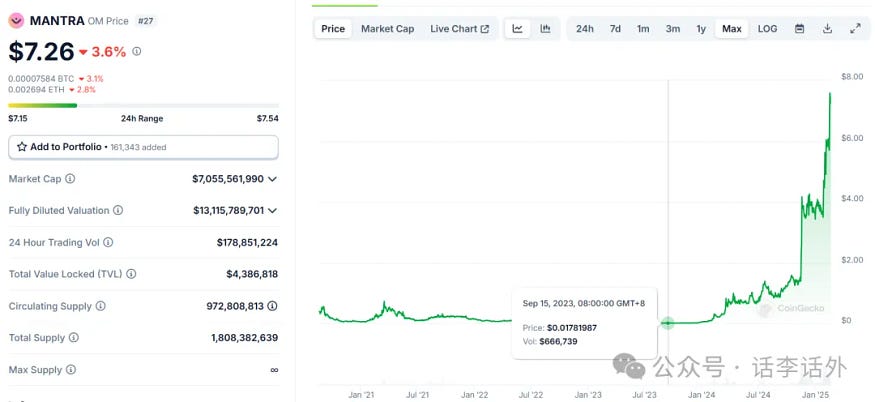Click the $178,851,224 trading volume value
Viewport: 875px width, 402px height.
point(247,242)
